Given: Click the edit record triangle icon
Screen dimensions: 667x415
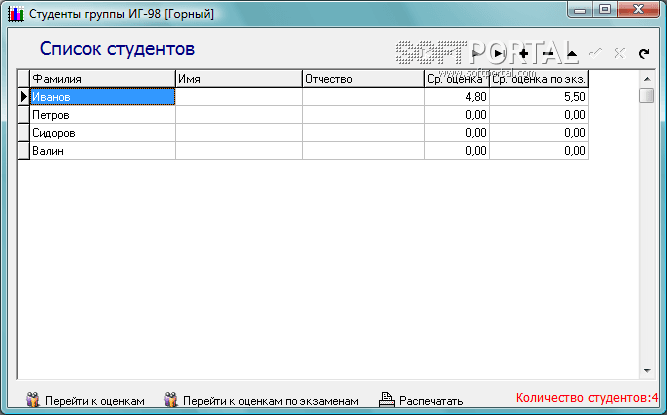Looking at the screenshot, I should pyautogui.click(x=572, y=54).
